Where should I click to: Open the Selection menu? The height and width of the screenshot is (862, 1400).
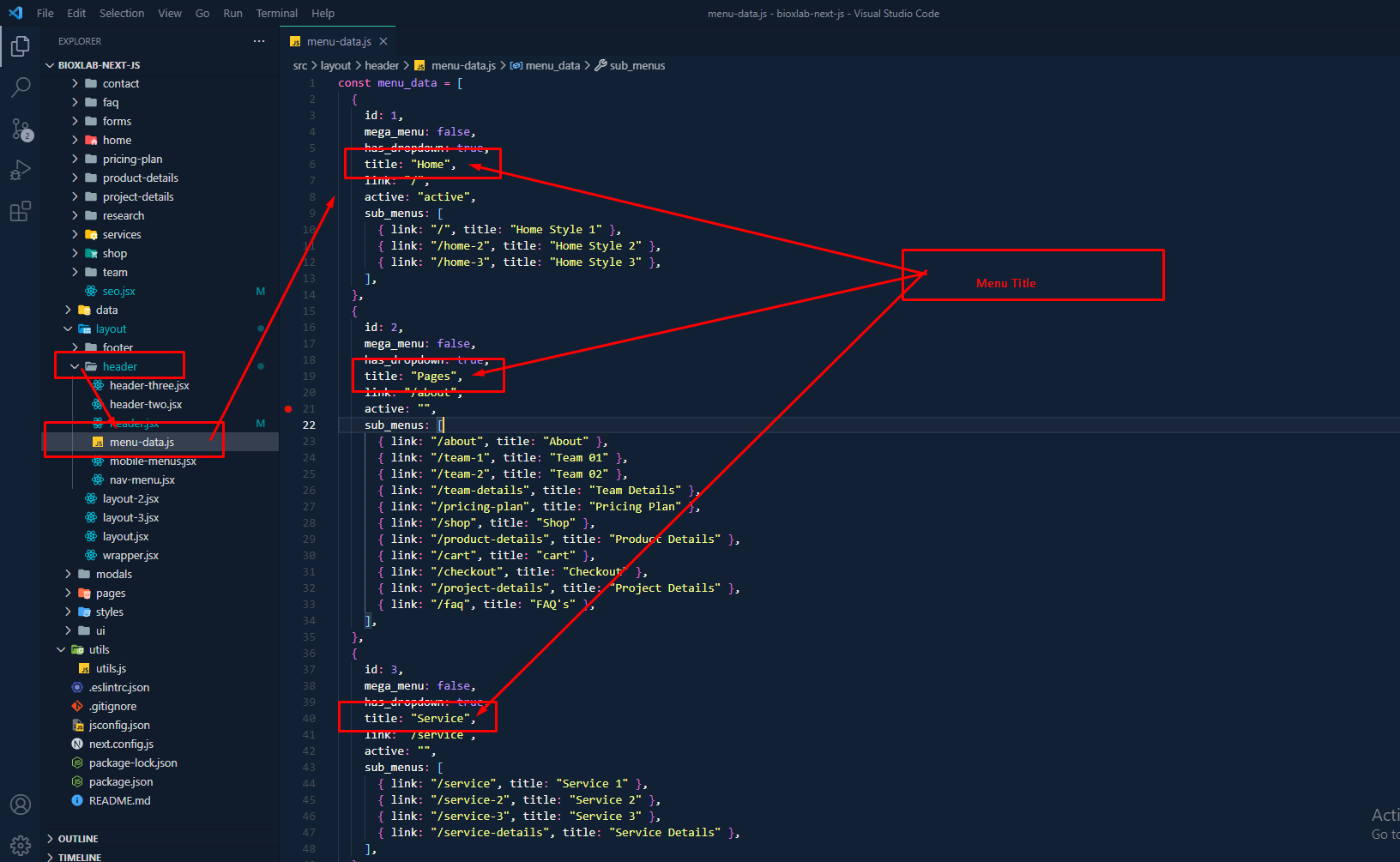(x=122, y=14)
